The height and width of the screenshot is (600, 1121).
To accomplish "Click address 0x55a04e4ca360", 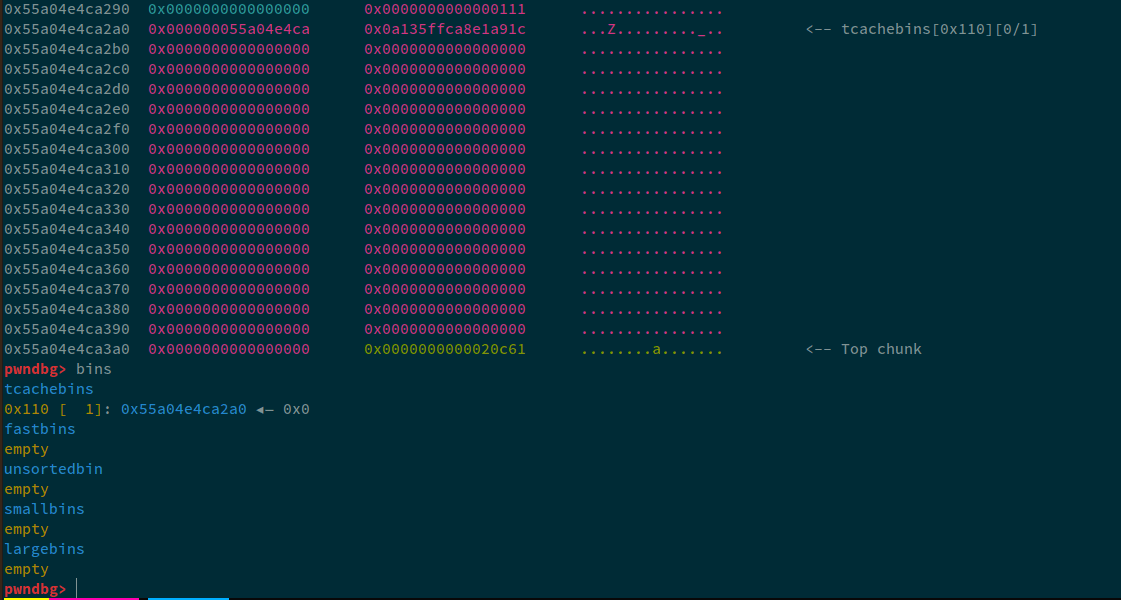I will (67, 270).
